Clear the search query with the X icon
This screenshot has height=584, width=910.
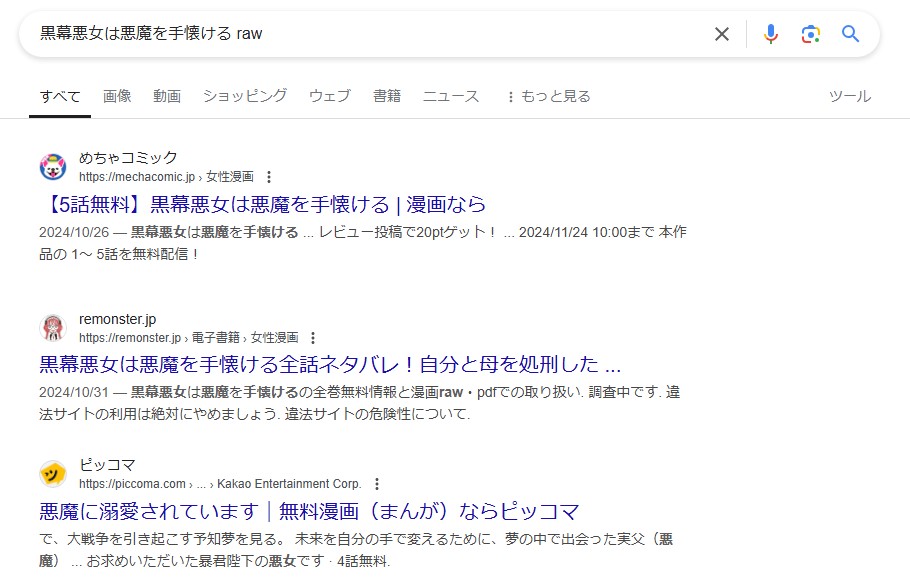[x=722, y=33]
